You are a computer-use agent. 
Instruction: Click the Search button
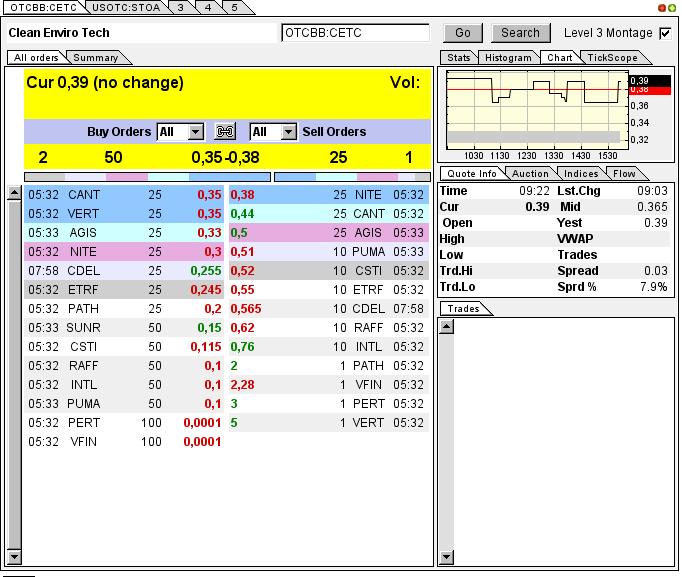click(520, 33)
